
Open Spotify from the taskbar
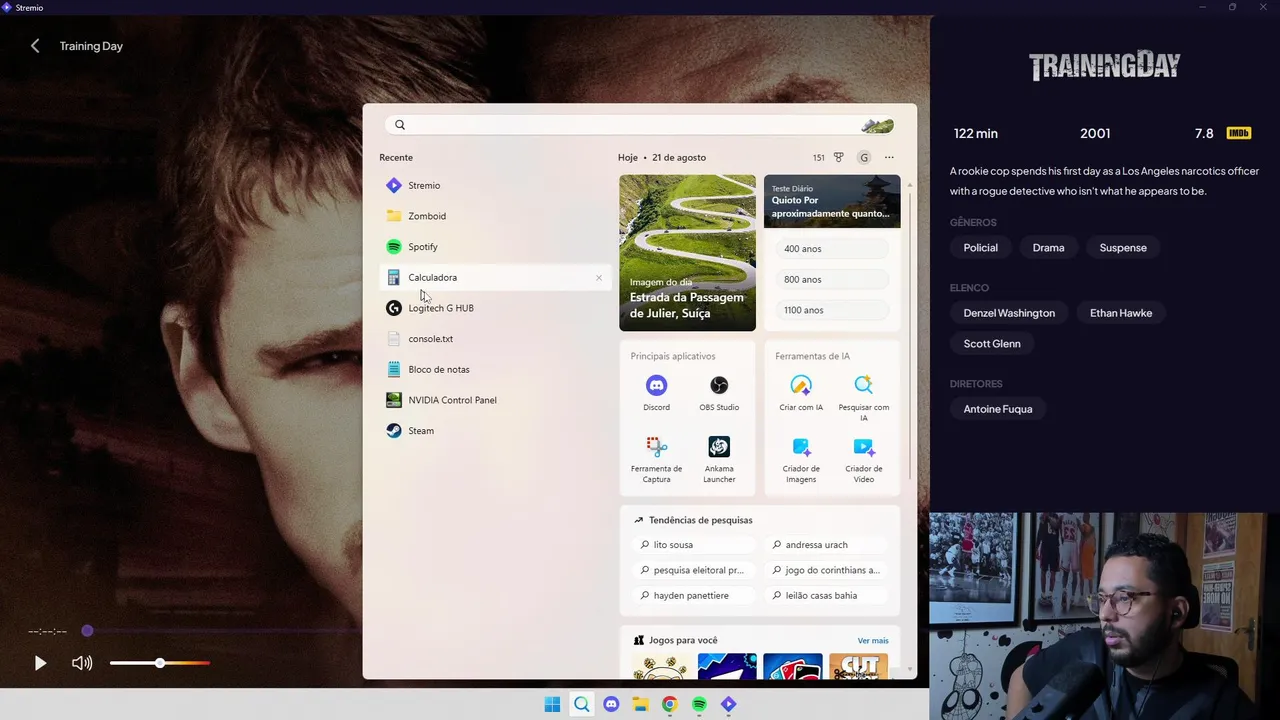[x=699, y=704]
